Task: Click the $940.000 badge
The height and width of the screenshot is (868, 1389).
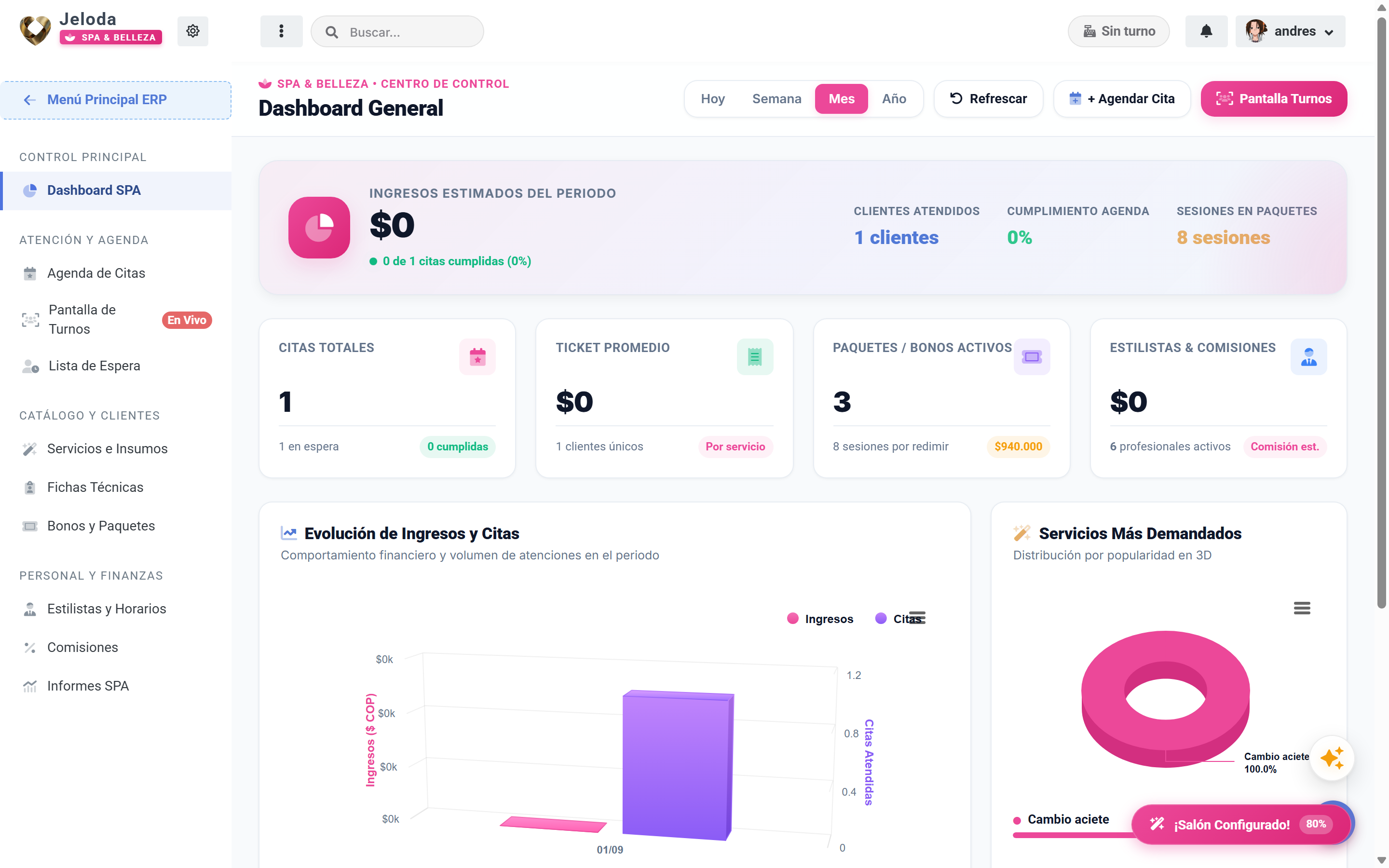Action: [1018, 447]
